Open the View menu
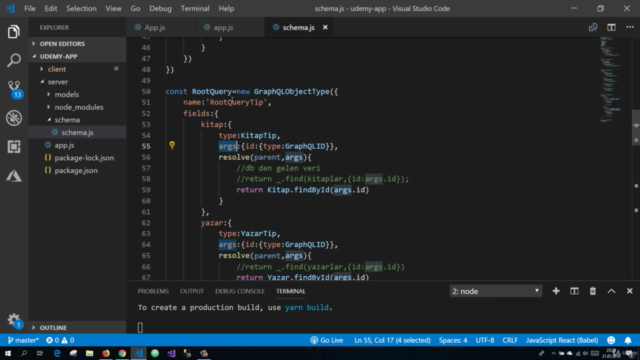This screenshot has width=640, height=360. 113,8
